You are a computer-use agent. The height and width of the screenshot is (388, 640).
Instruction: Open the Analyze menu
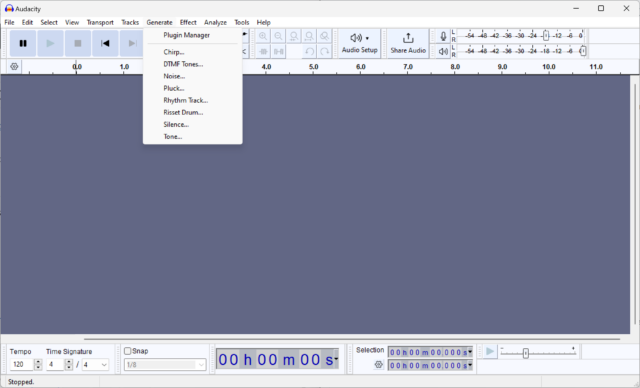(x=215, y=22)
